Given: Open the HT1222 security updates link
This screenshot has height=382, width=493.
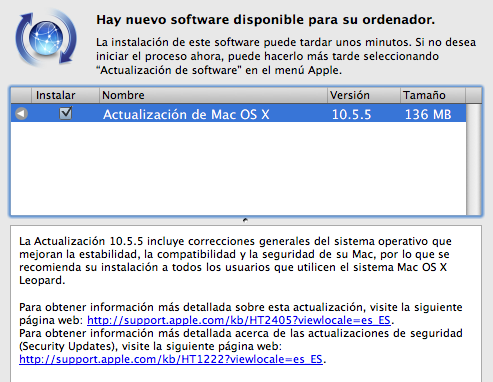Looking at the screenshot, I should click(x=171, y=359).
